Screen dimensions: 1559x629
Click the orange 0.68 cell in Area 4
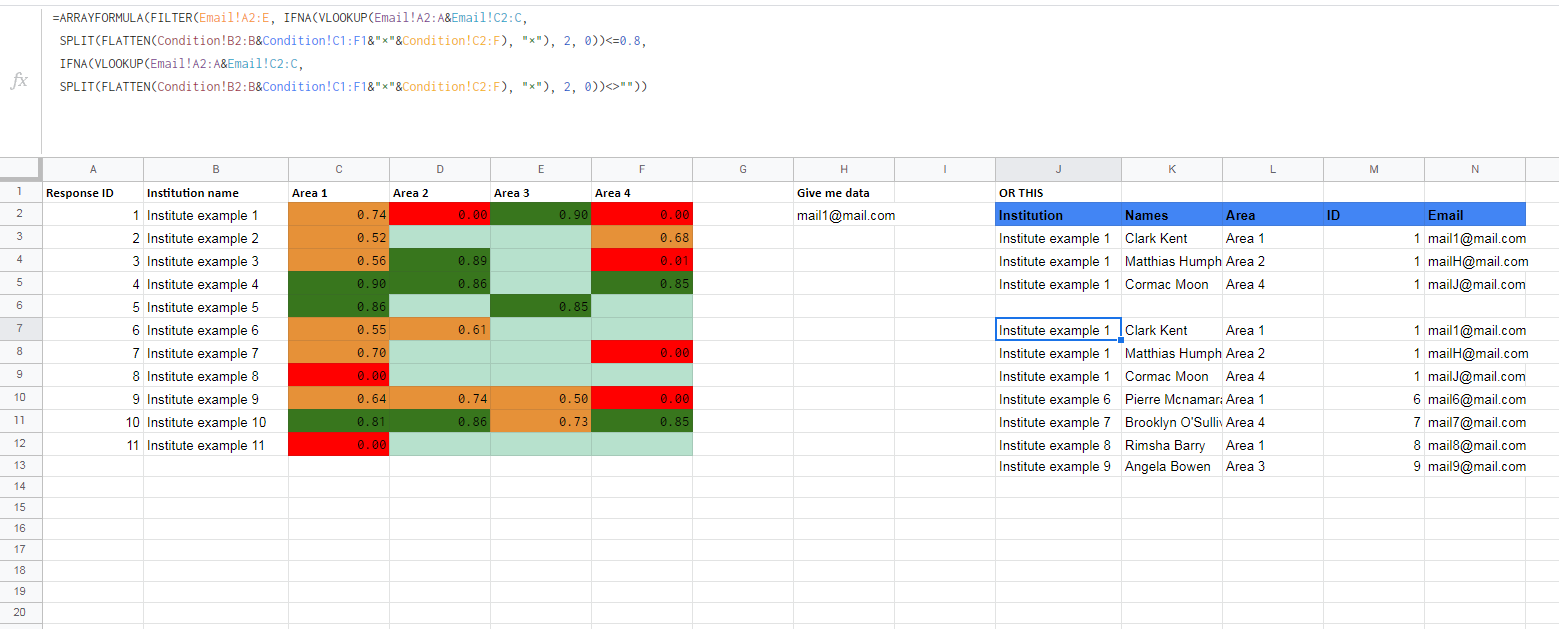tap(642, 238)
